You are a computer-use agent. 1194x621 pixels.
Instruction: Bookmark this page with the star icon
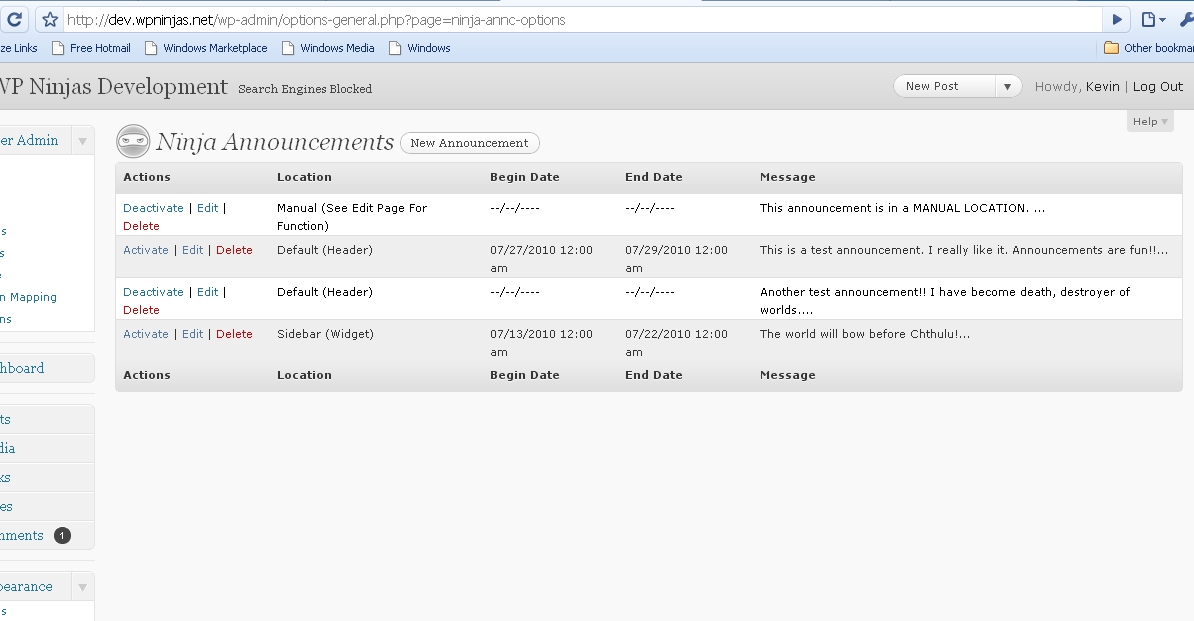(50, 20)
